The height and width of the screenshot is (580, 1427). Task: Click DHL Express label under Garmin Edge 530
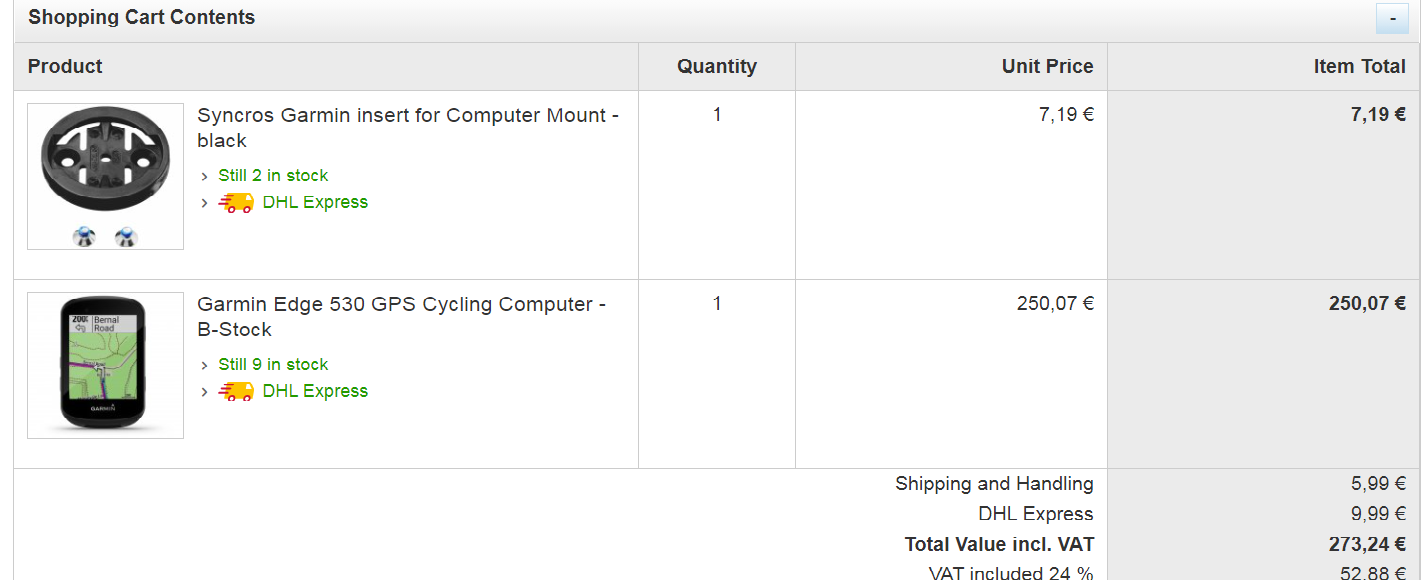click(315, 391)
